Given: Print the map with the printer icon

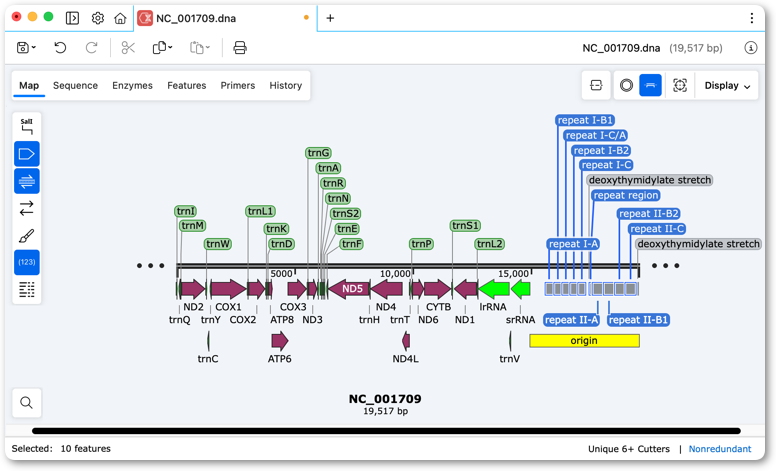Looking at the screenshot, I should click(240, 47).
